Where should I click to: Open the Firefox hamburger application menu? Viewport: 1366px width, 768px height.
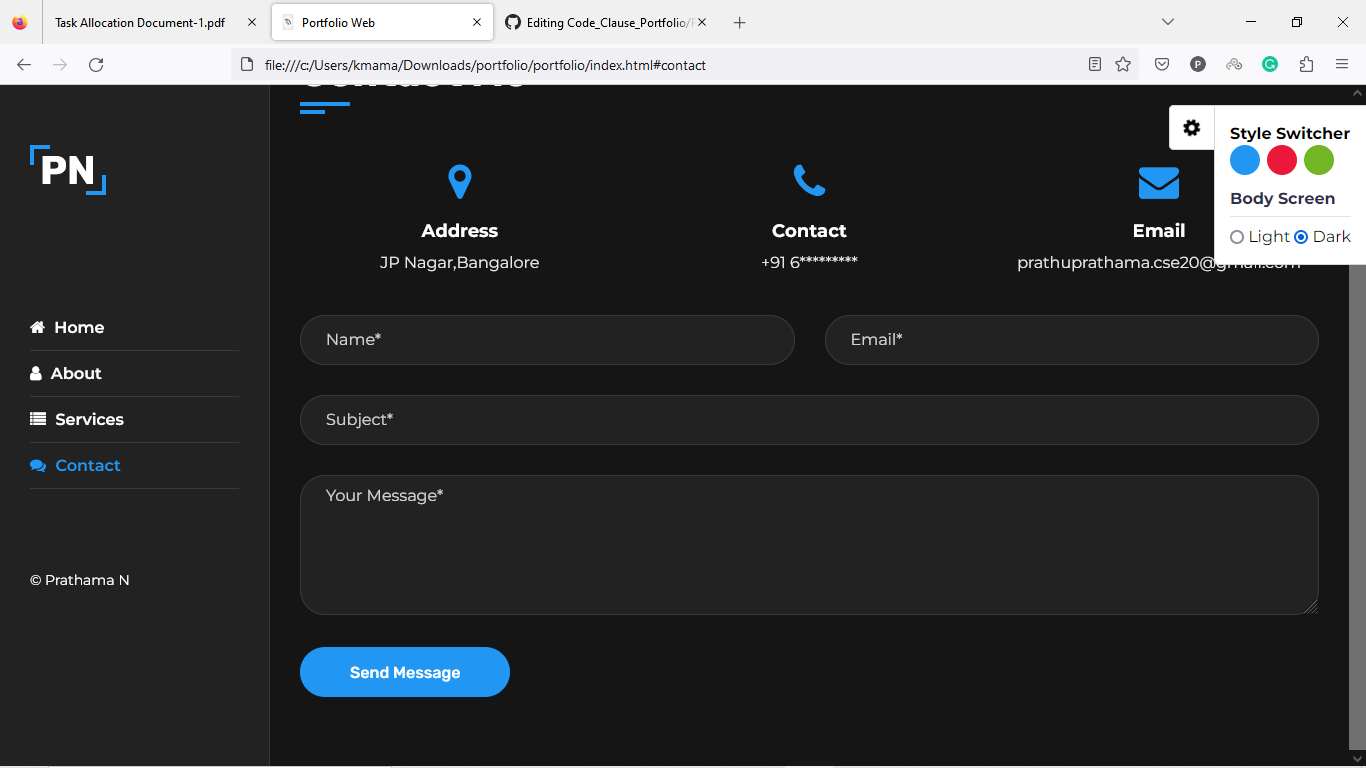pyautogui.click(x=1342, y=65)
